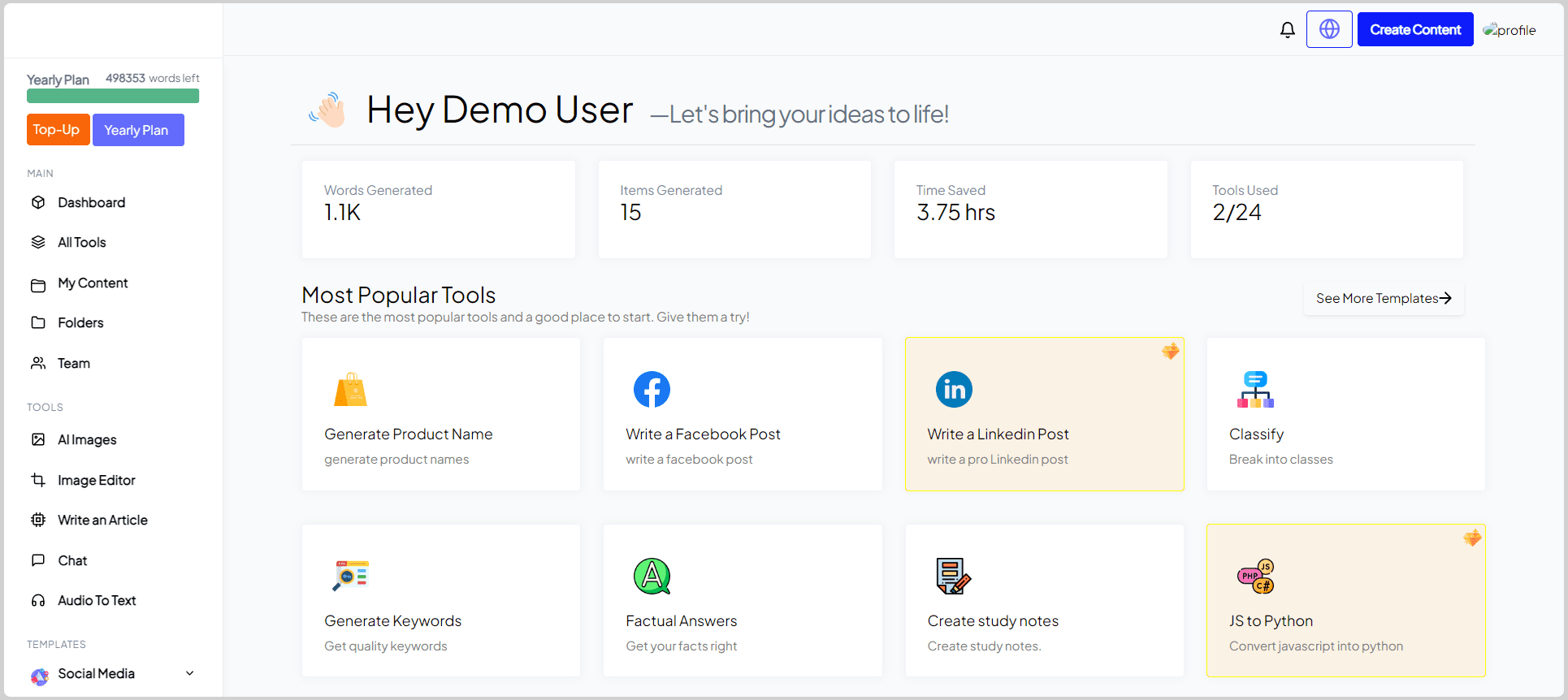Image resolution: width=1568 pixels, height=700 pixels.
Task: Click the green words-left progress bar
Action: [x=113, y=97]
